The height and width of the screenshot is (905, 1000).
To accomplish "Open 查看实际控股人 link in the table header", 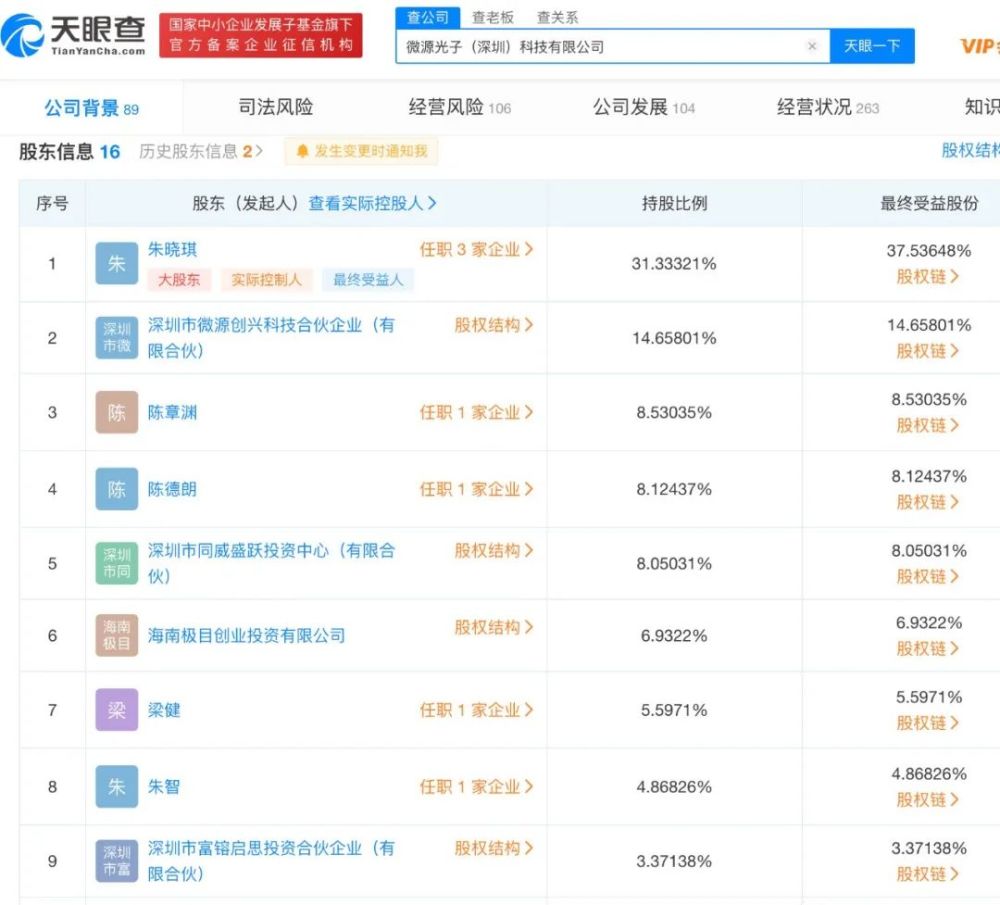I will tap(372, 203).
